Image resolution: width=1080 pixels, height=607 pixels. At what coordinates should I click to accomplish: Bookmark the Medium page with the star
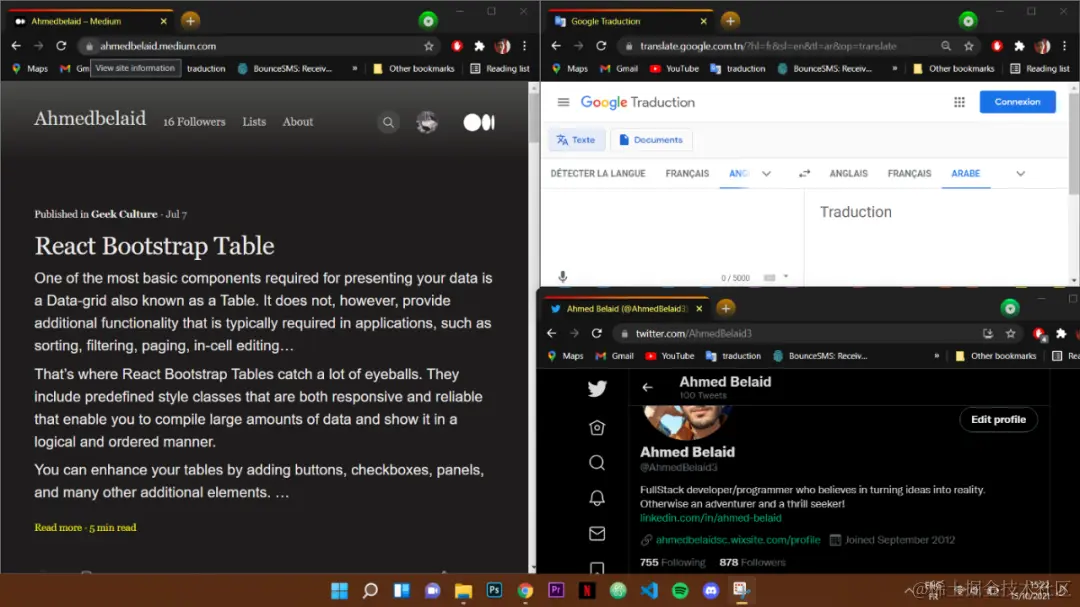coord(429,46)
